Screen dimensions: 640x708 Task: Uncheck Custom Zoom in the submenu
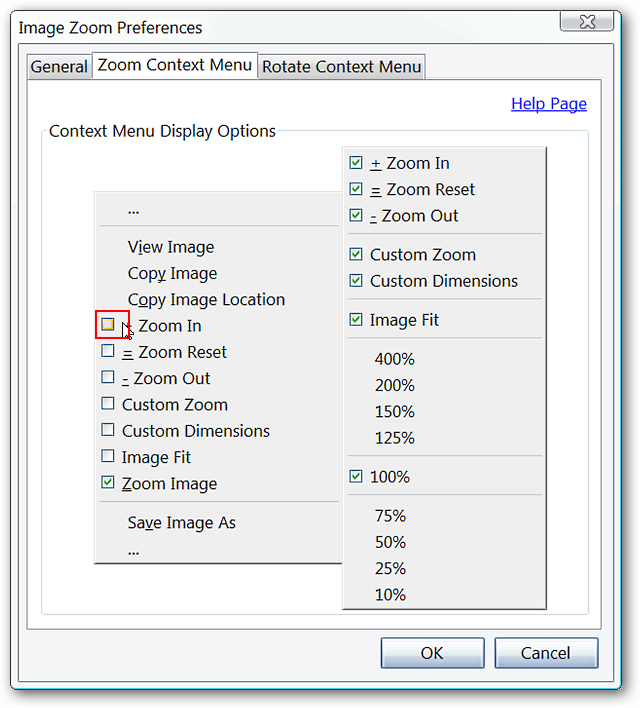point(356,254)
